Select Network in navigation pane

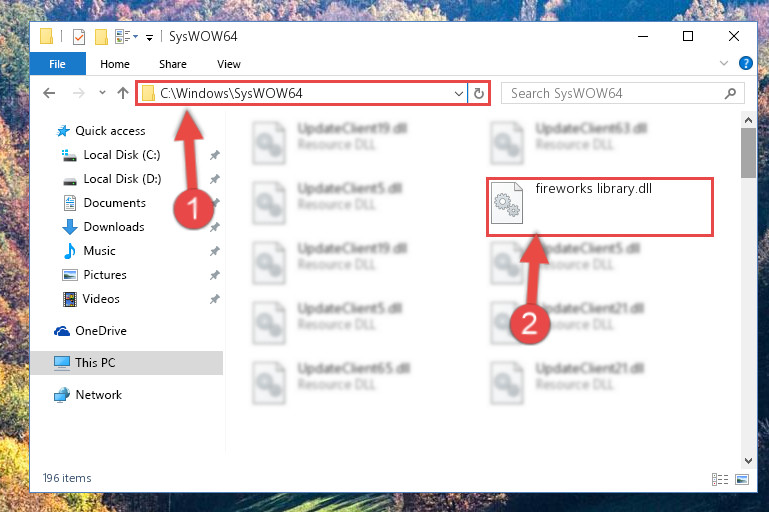[x=99, y=395]
